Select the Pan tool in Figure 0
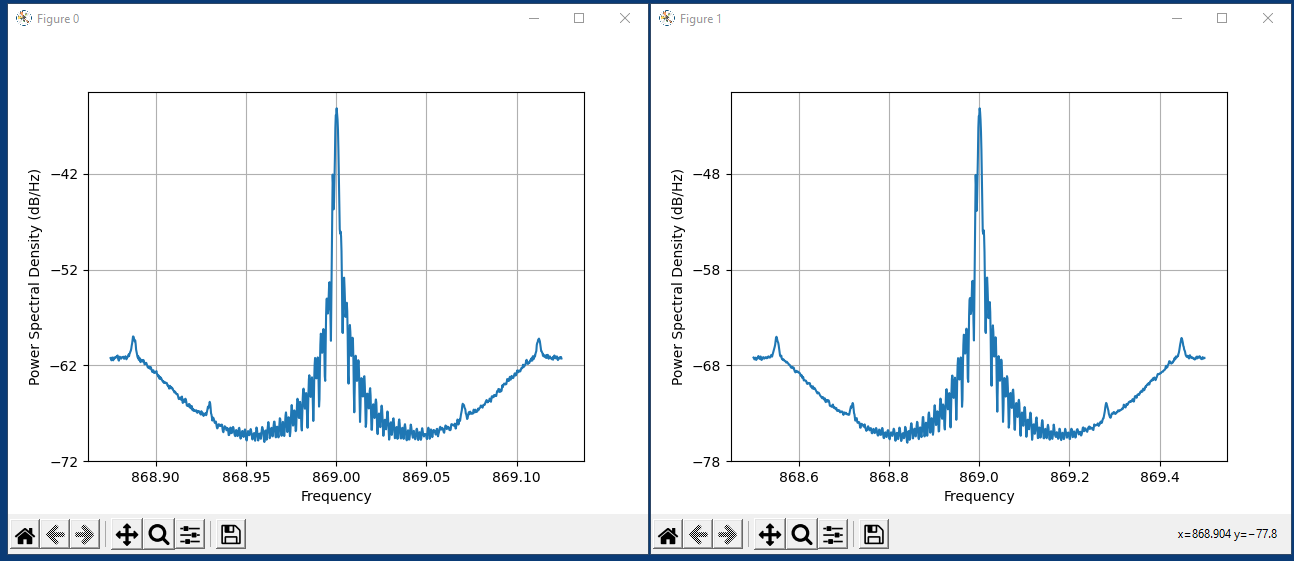The height and width of the screenshot is (561, 1294). click(127, 535)
